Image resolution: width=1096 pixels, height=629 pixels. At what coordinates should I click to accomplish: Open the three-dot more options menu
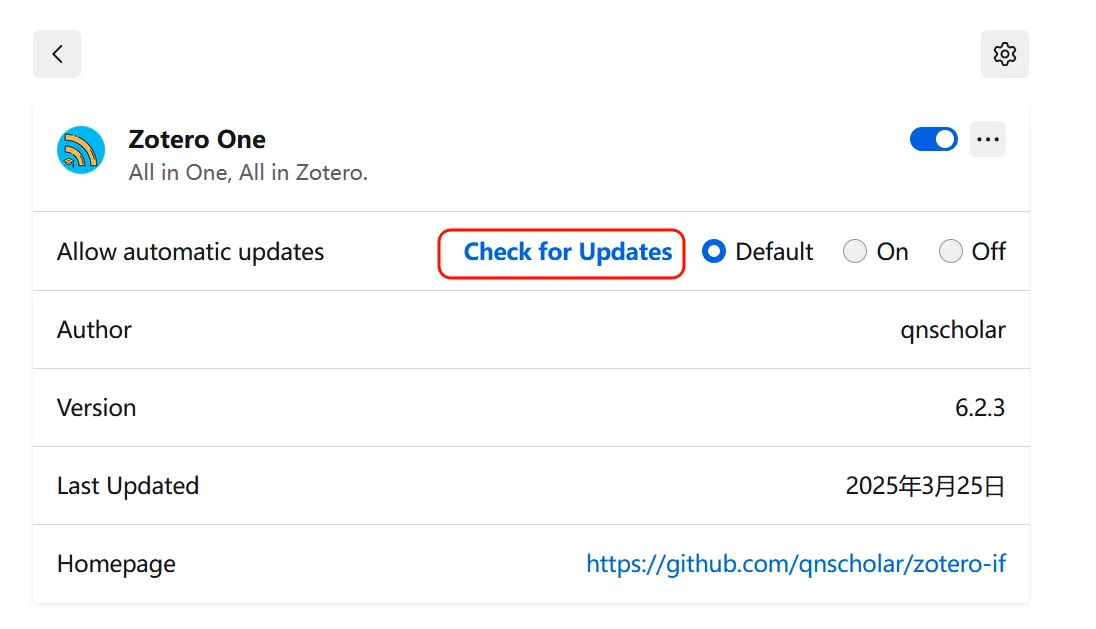click(x=988, y=139)
